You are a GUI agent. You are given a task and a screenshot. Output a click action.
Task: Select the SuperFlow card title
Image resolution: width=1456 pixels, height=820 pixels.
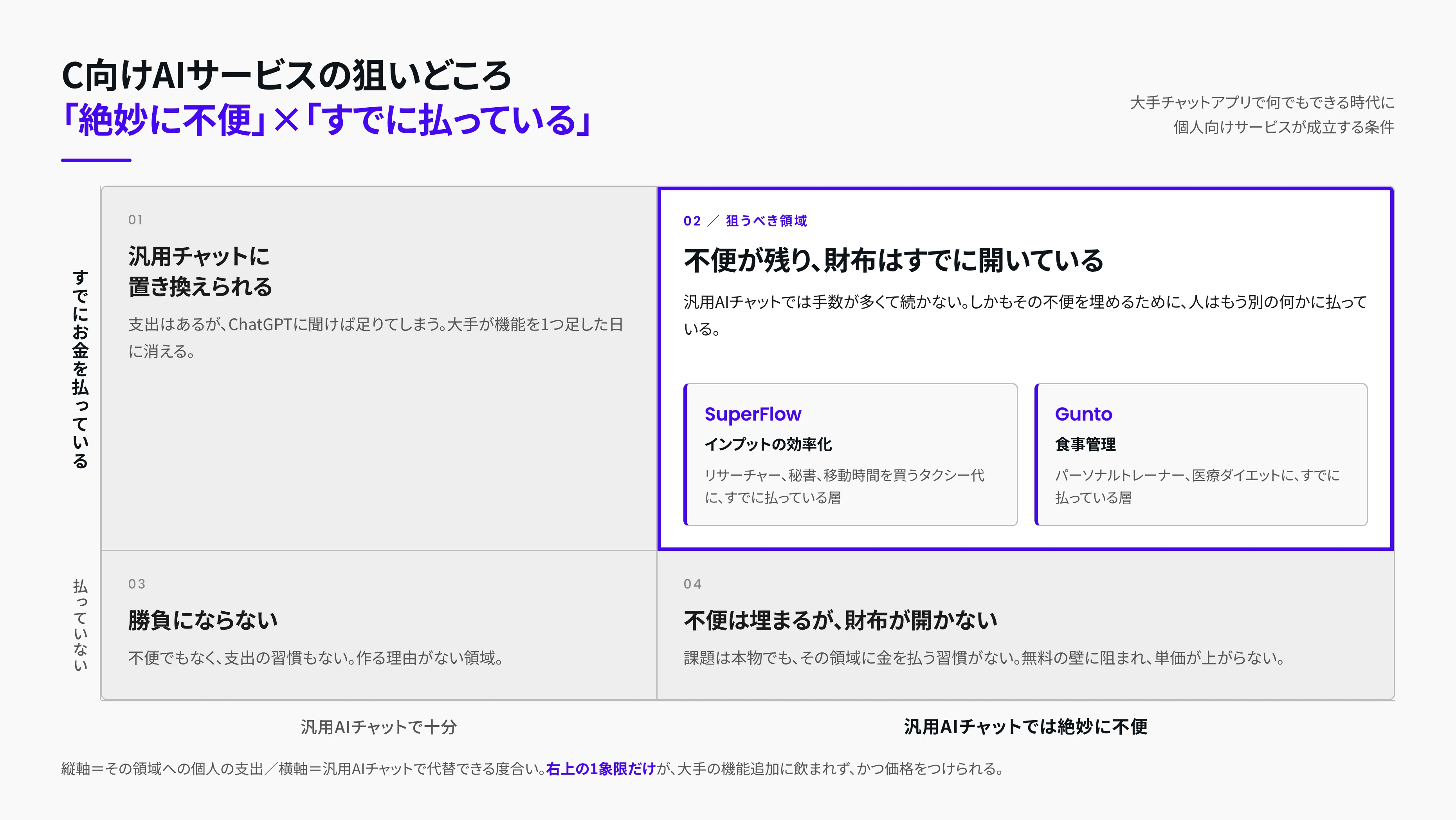click(753, 414)
